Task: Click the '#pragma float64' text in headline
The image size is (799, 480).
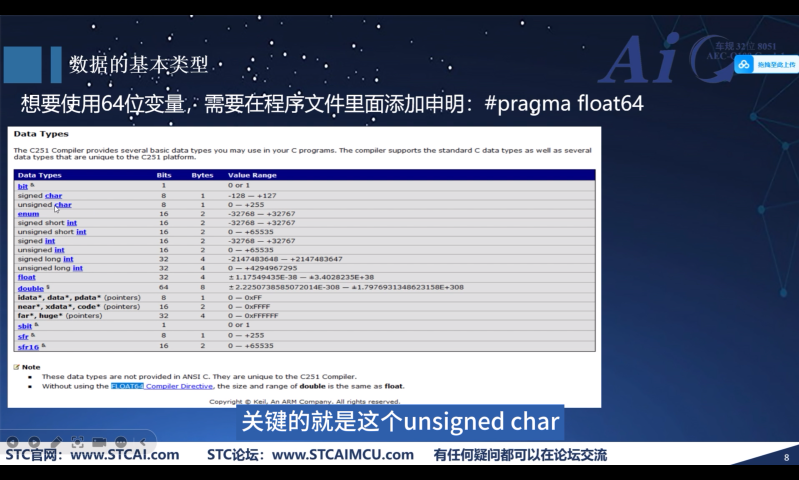Action: (x=564, y=103)
